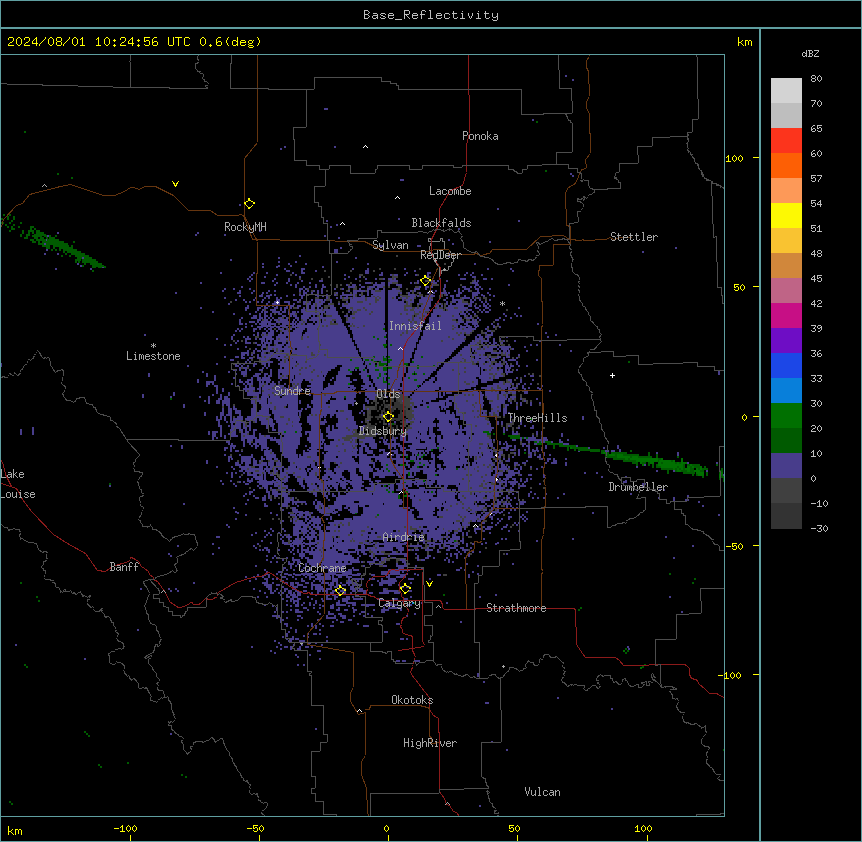Click the light gray 80 dBZ legend swatch
862x842 pixels.
786,91
